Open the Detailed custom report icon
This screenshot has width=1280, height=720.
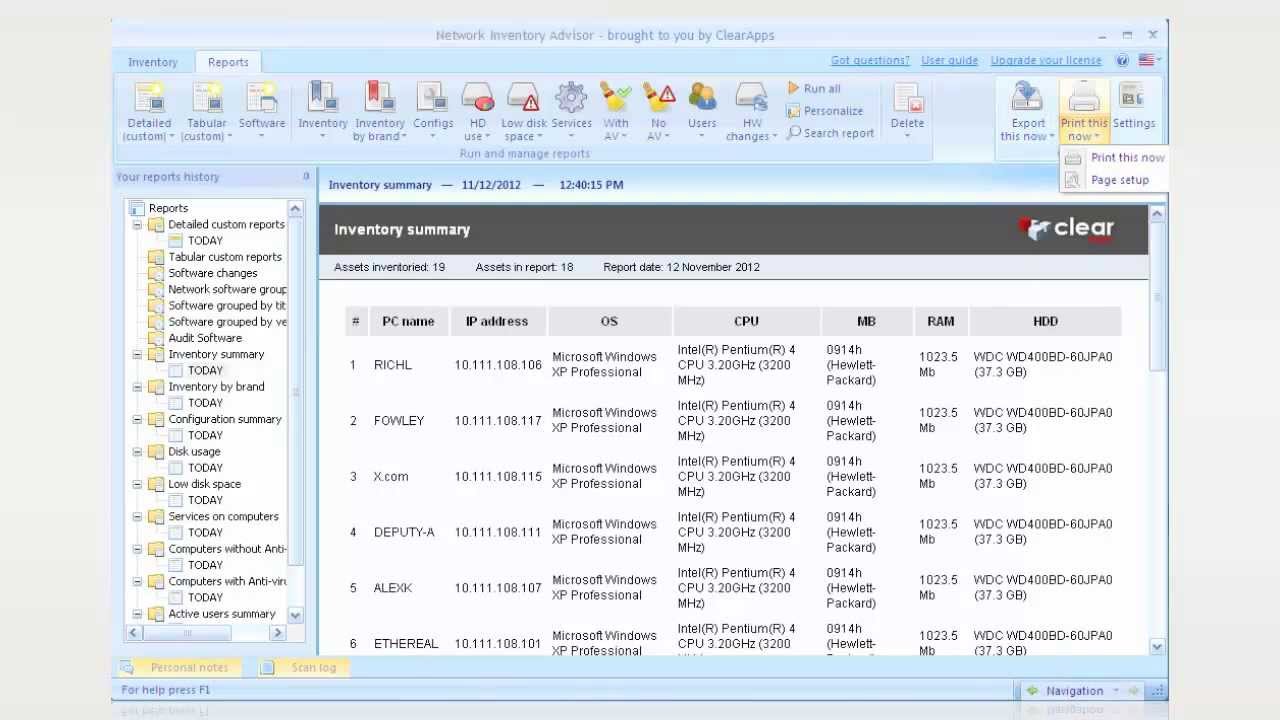coord(149,98)
